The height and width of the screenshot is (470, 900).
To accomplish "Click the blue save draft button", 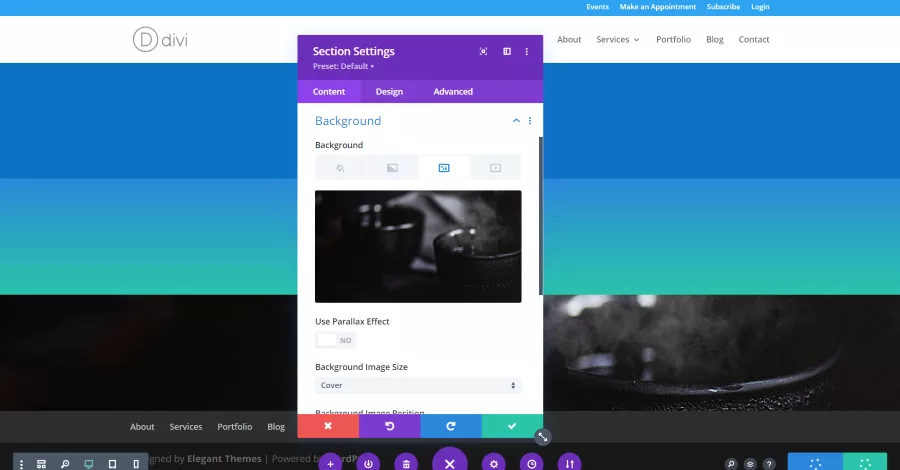I will click(x=815, y=461).
